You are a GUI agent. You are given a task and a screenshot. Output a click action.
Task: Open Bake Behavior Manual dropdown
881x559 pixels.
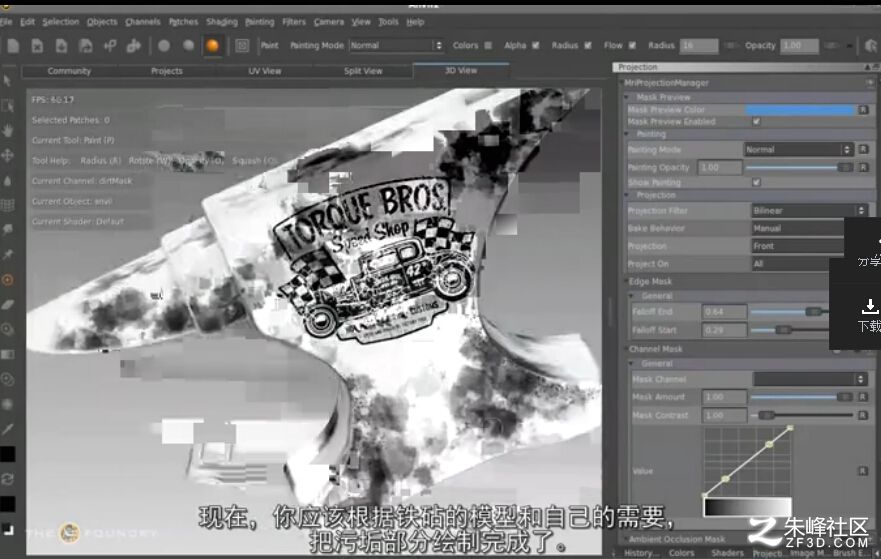click(798, 228)
